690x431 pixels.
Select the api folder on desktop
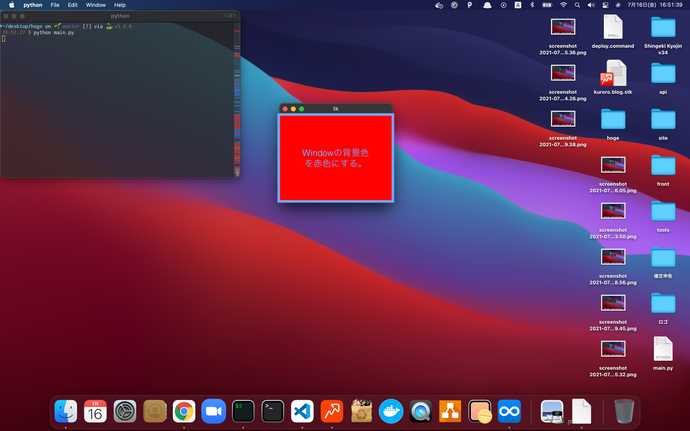click(663, 77)
